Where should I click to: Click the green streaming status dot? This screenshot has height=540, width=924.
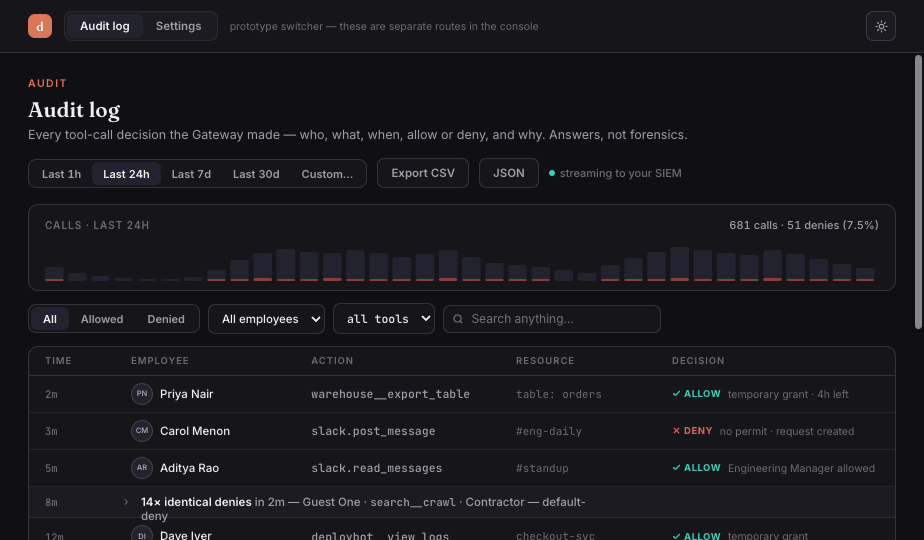[x=552, y=173]
